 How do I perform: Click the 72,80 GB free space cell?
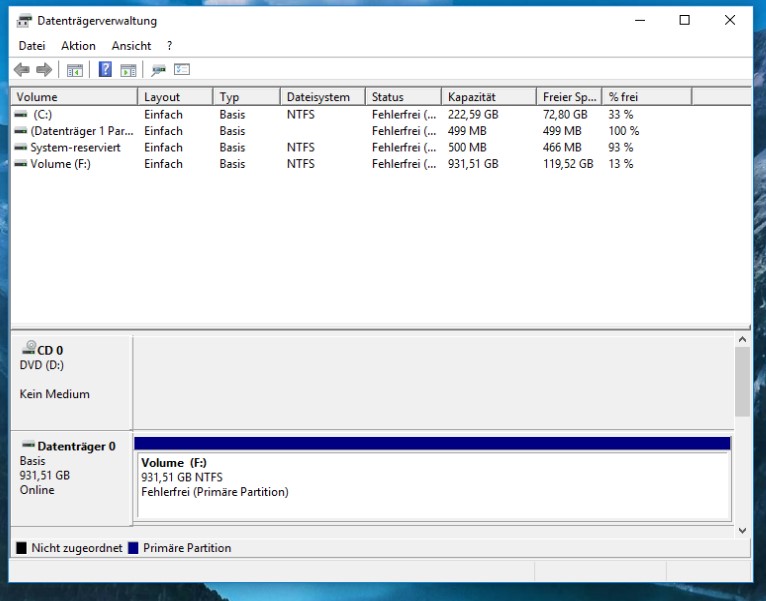tap(565, 114)
